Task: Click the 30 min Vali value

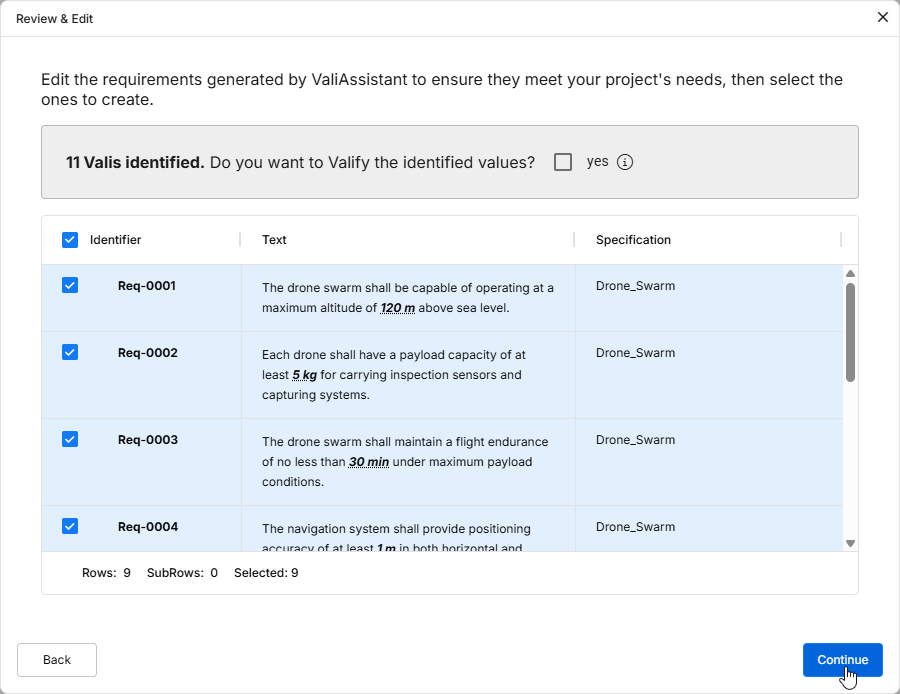Action: pos(368,462)
